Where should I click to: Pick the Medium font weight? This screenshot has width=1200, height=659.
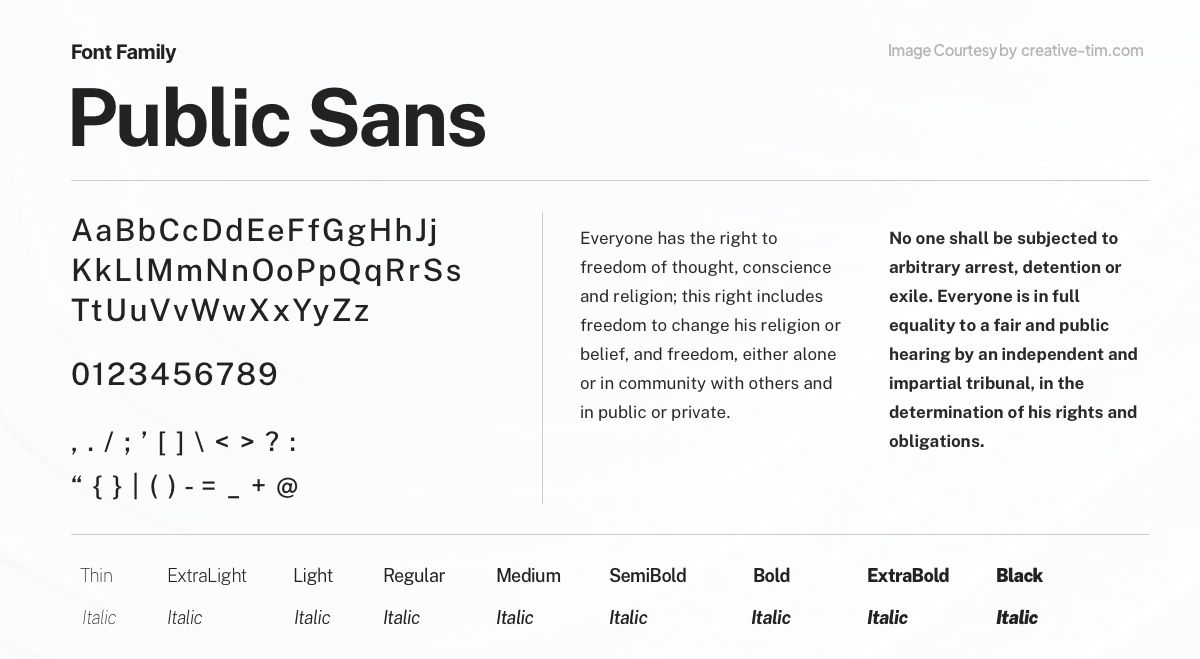coord(528,575)
